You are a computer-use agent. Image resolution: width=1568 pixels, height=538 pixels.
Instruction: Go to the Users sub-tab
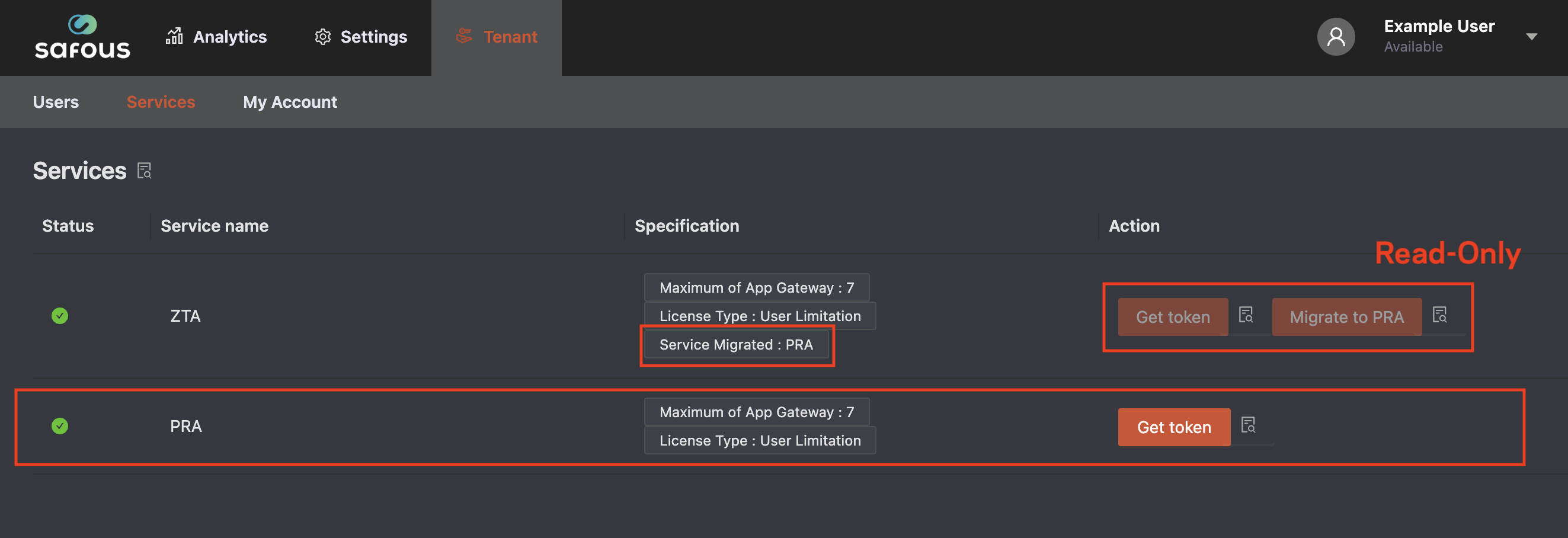tap(56, 103)
